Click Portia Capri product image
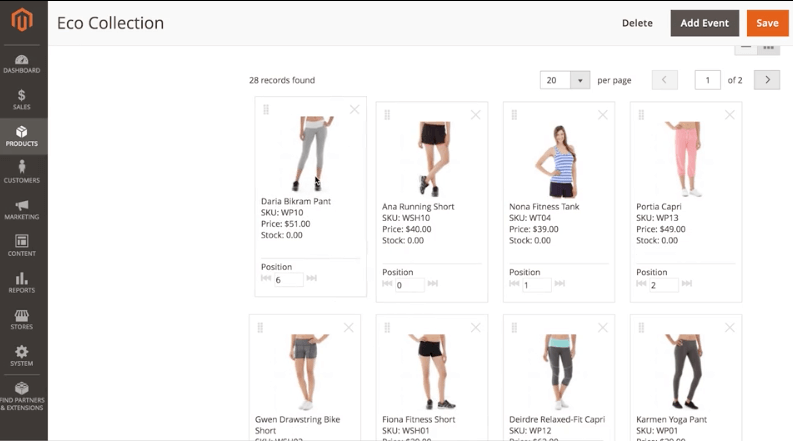 (686, 159)
